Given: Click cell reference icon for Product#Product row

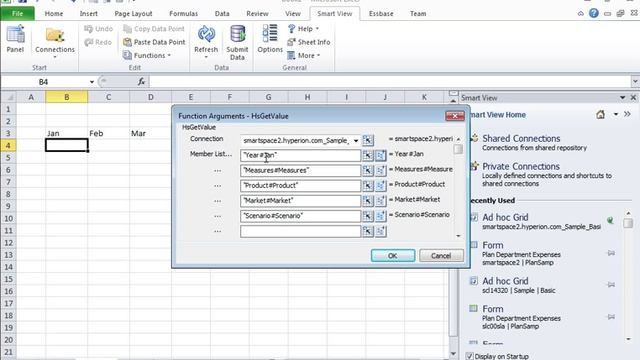Looking at the screenshot, I should click(368, 185).
